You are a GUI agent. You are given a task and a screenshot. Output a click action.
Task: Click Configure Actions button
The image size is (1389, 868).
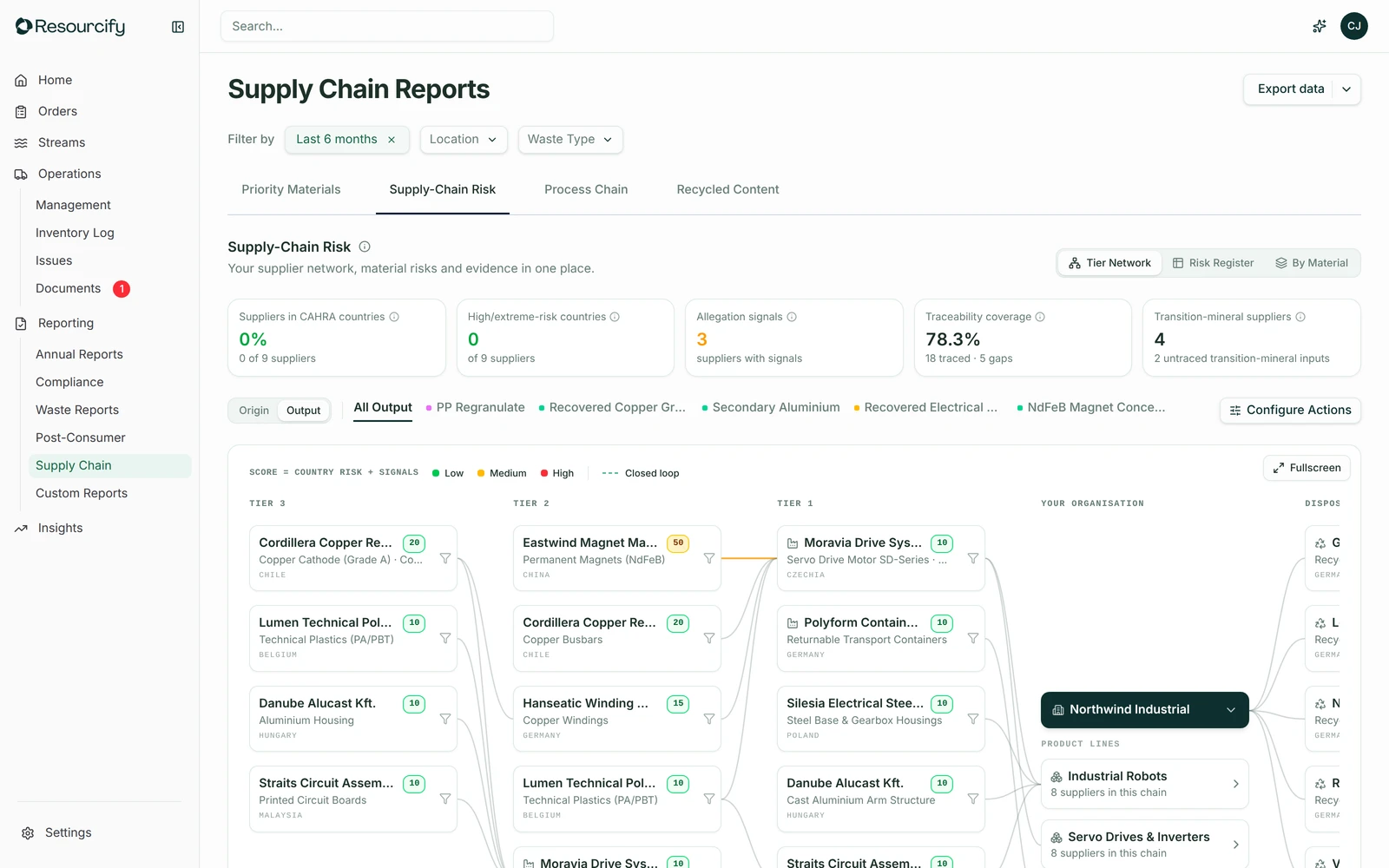point(1290,411)
